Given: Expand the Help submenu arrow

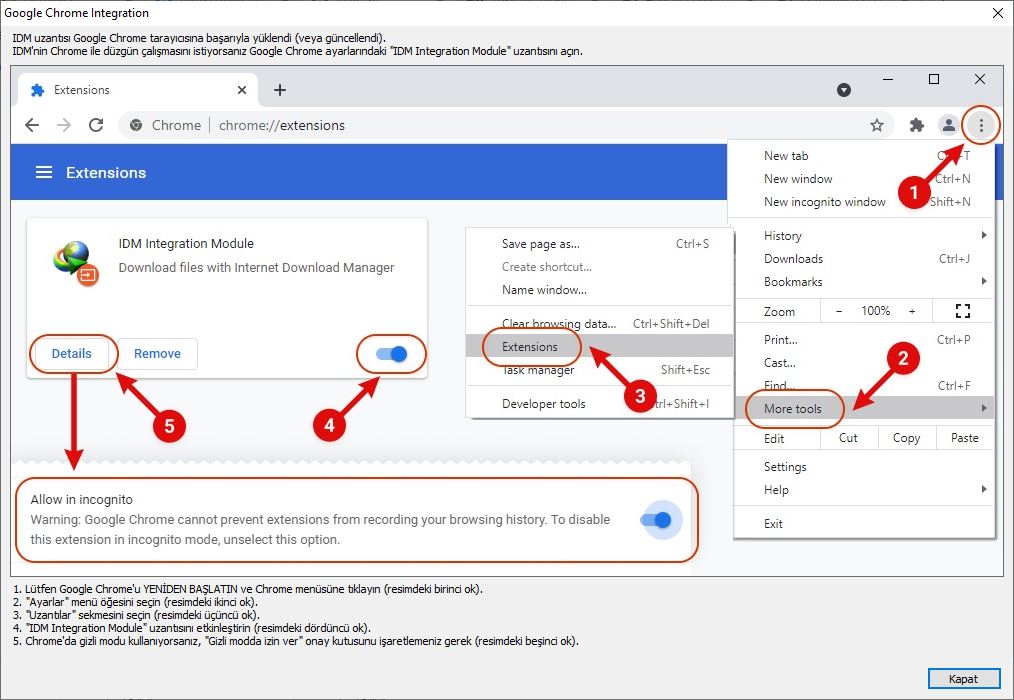Looking at the screenshot, I should pos(984,489).
